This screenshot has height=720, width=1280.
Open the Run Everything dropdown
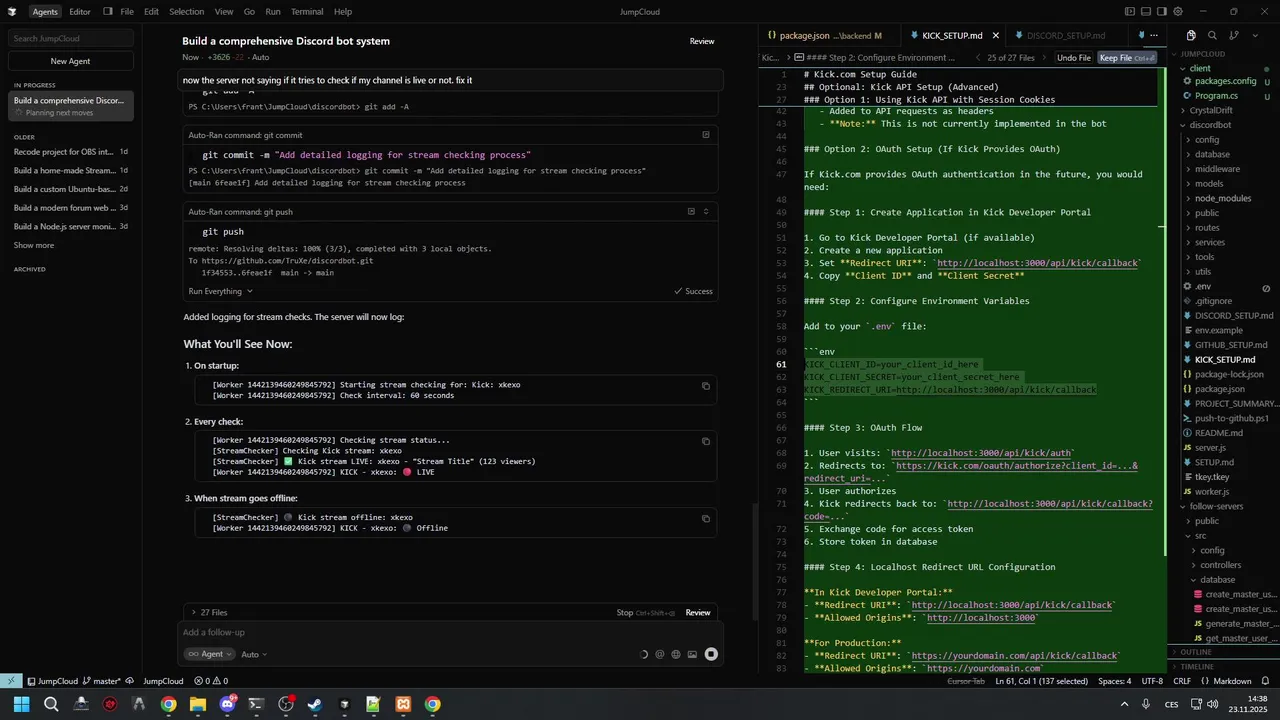pyautogui.click(x=220, y=291)
